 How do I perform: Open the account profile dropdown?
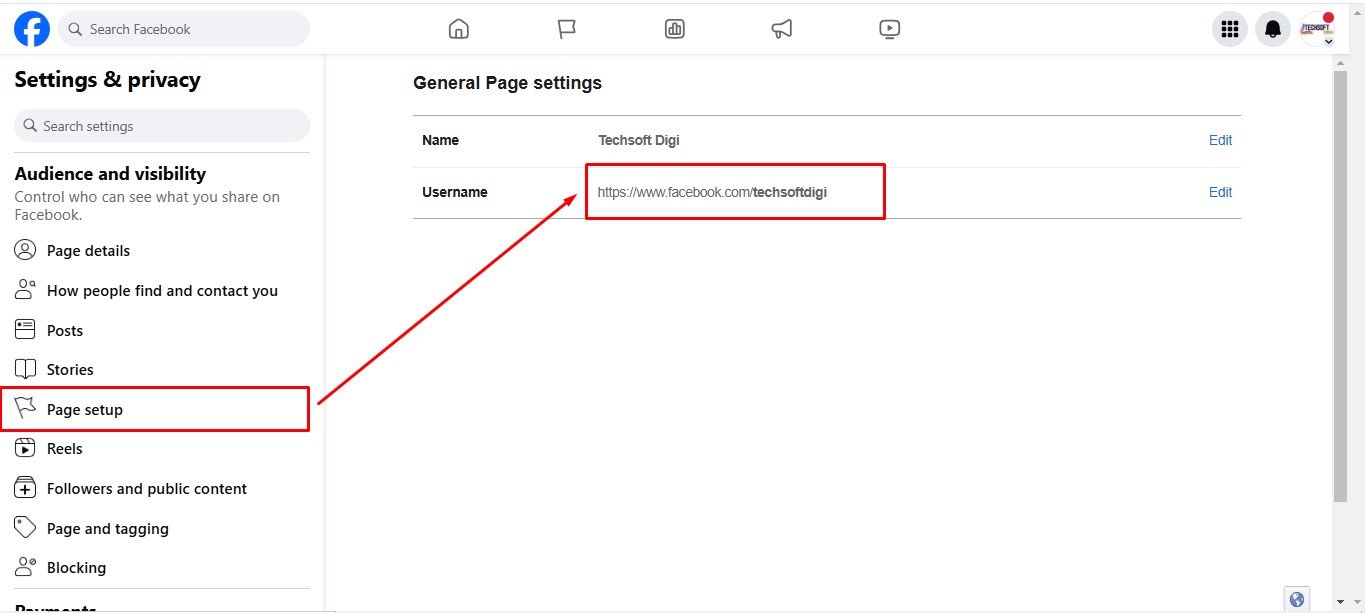1317,30
